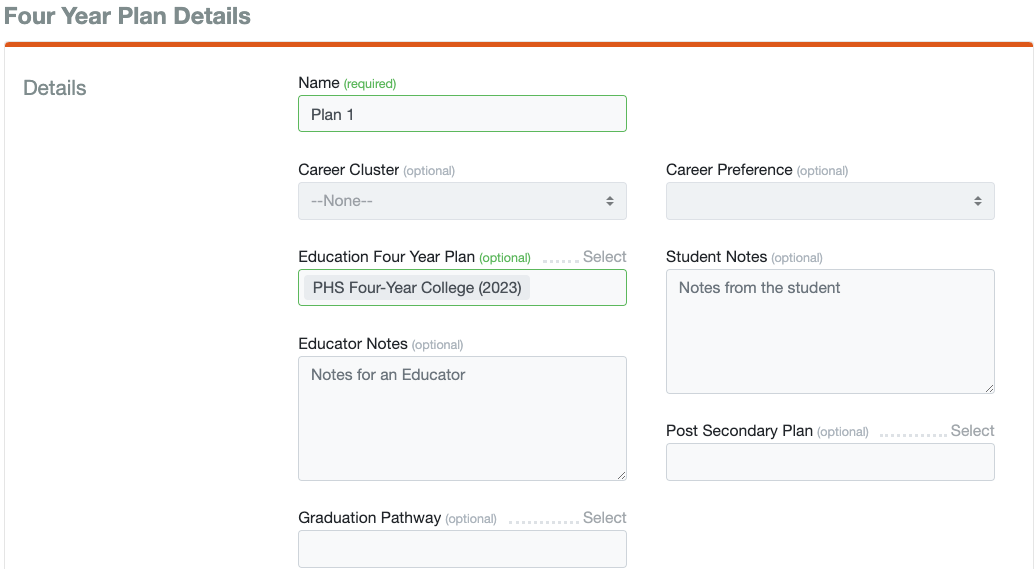The height and width of the screenshot is (569, 1036).
Task: Click into the Educator Notes text area
Action: tap(462, 418)
